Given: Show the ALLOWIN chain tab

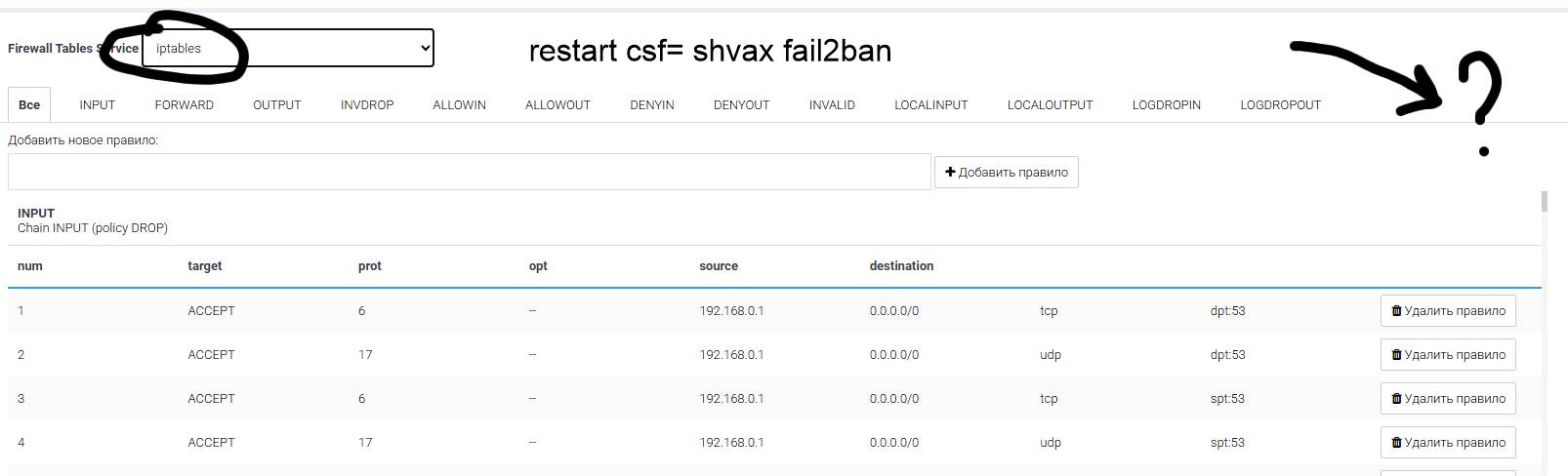Looking at the screenshot, I should [459, 105].
